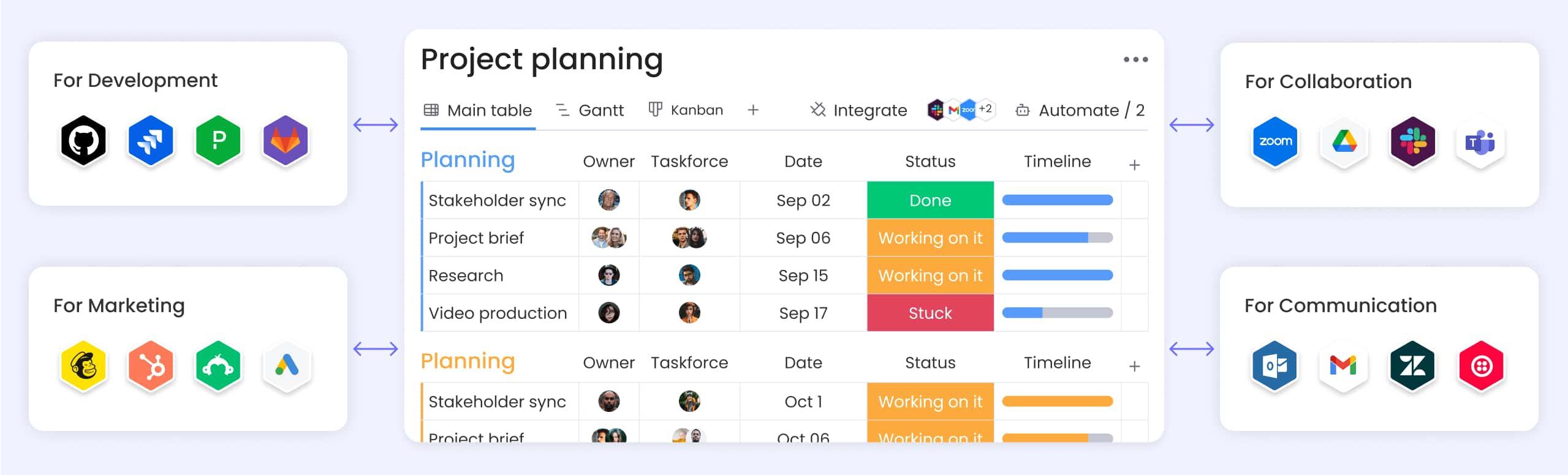Image resolution: width=1568 pixels, height=475 pixels.
Task: Select the Outlook integration icon
Action: pyautogui.click(x=1275, y=366)
